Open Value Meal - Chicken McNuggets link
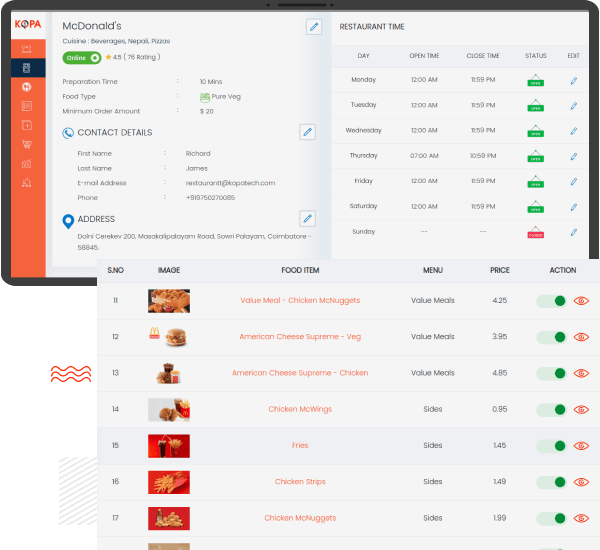The image size is (600, 550). click(300, 300)
